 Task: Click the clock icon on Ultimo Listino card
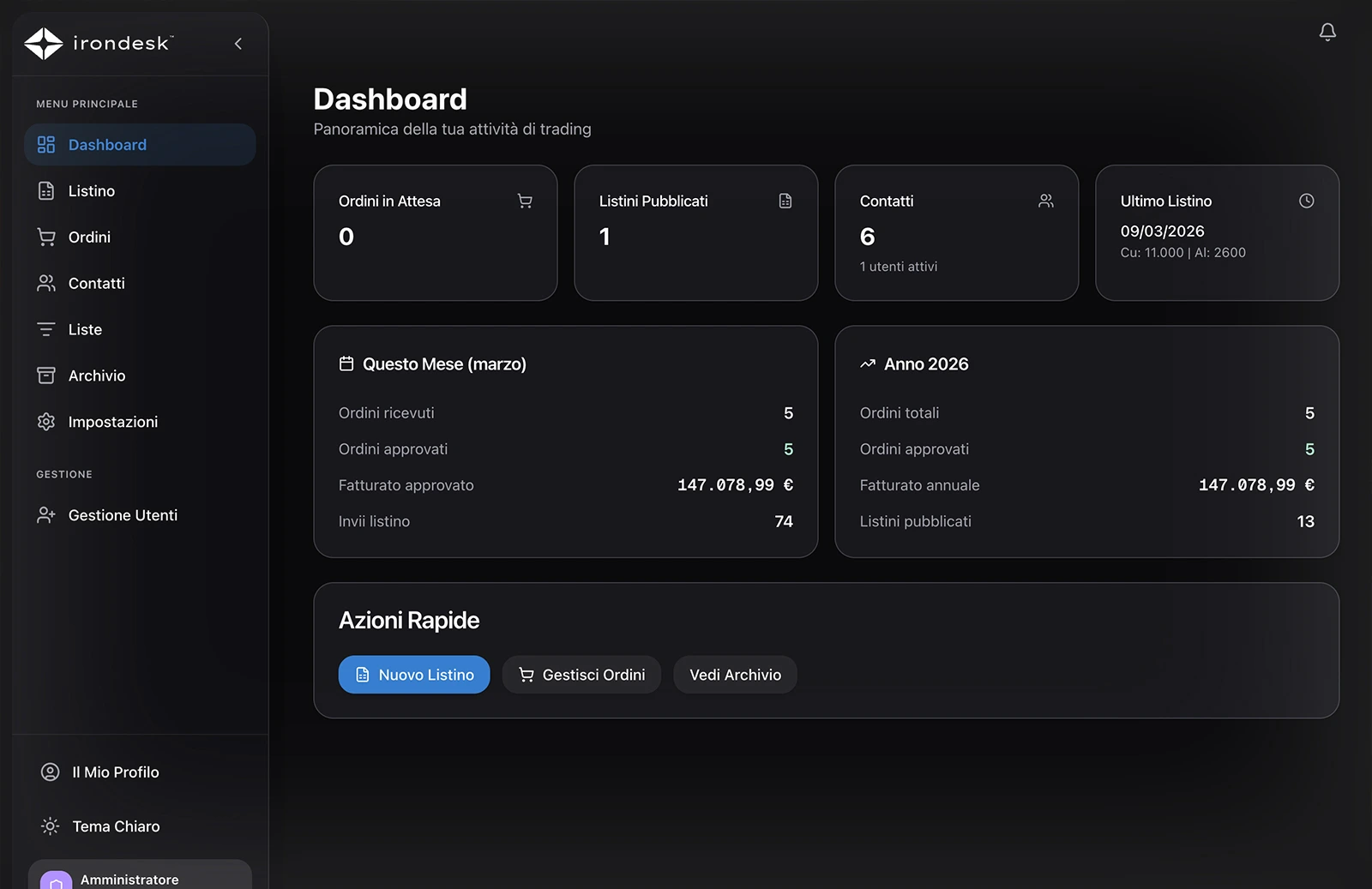coord(1306,201)
